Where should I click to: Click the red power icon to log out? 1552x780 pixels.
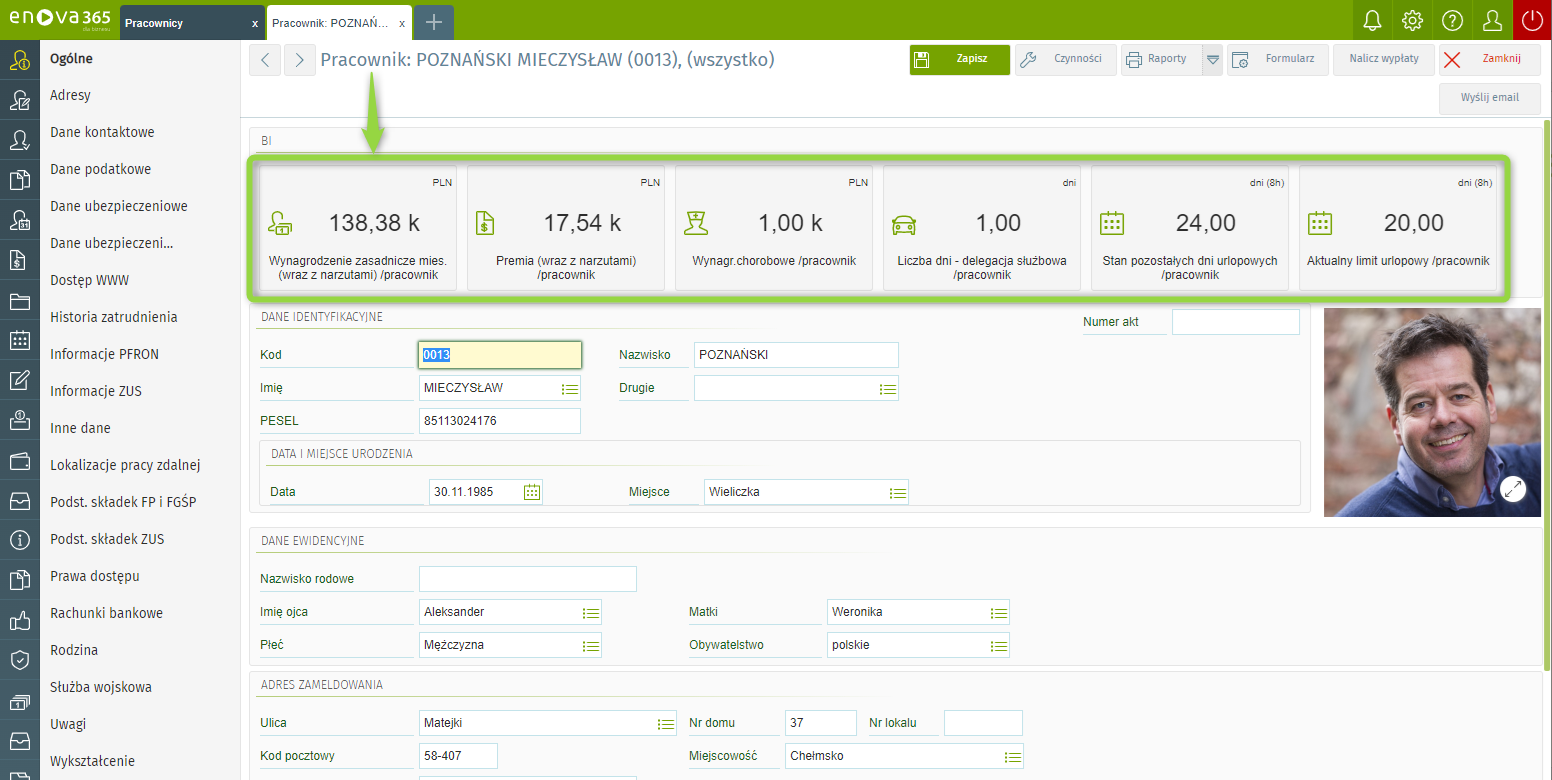(1532, 20)
